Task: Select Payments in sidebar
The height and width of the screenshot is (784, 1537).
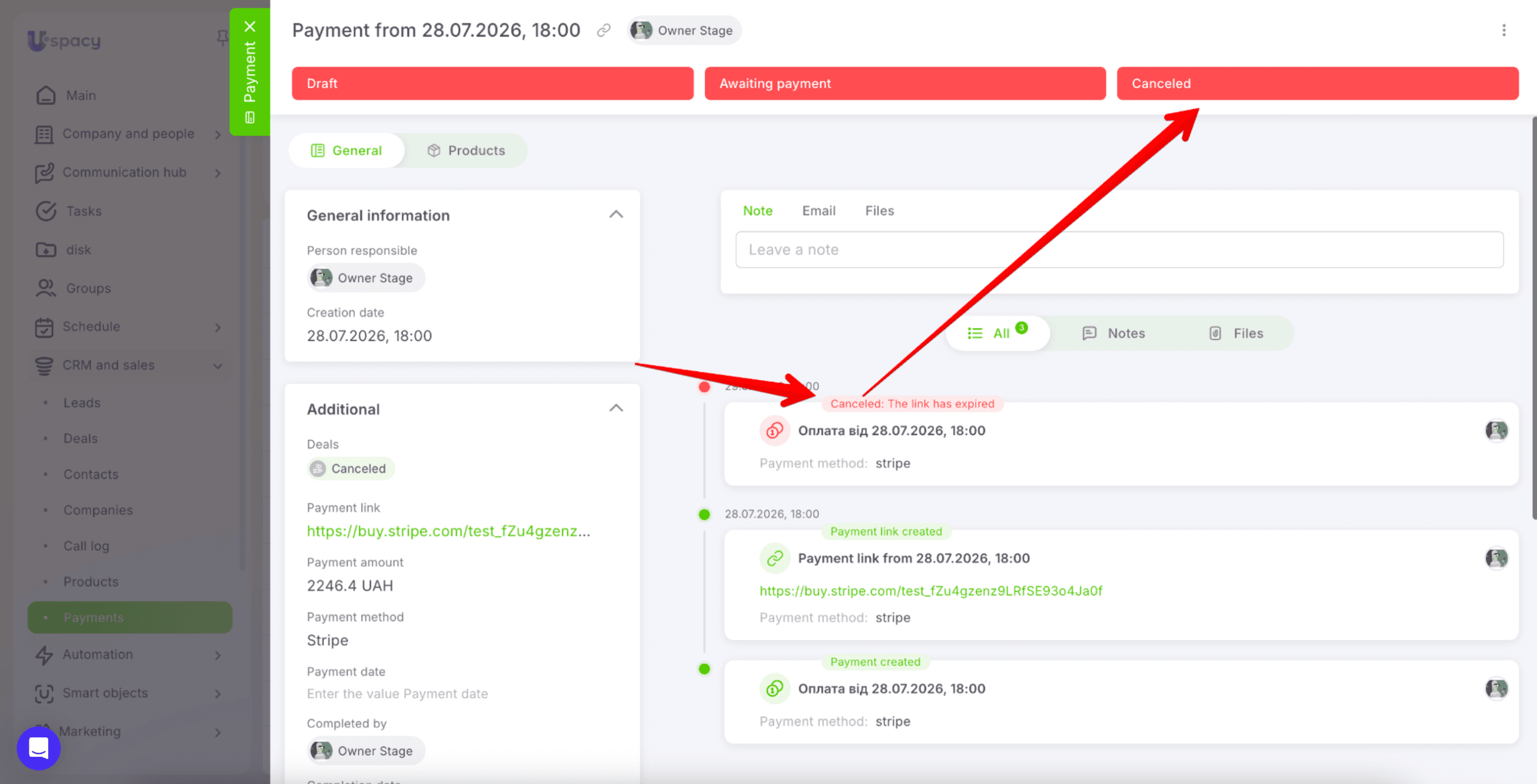Action: pyautogui.click(x=129, y=617)
